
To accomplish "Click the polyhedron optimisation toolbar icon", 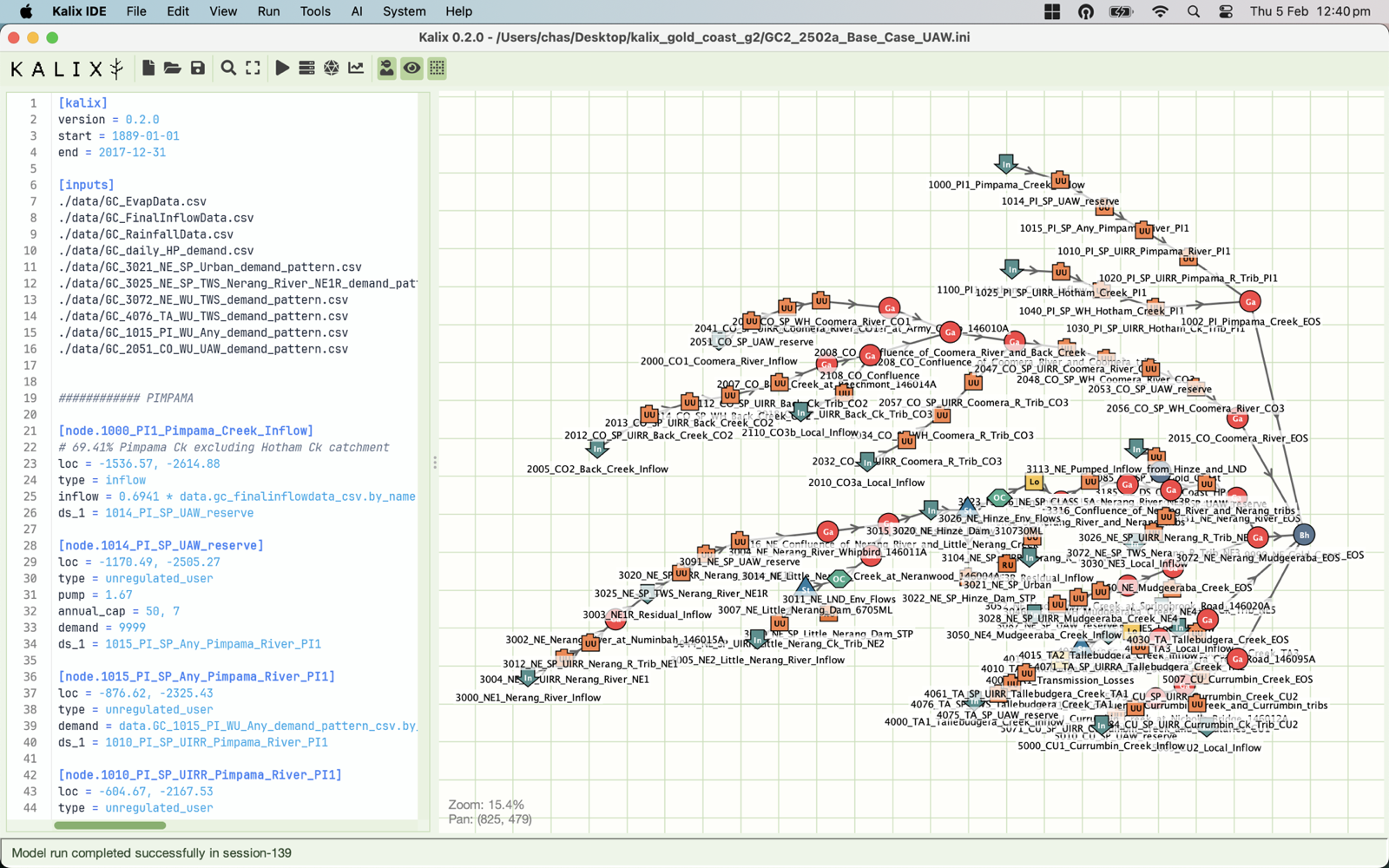I will pos(331,68).
